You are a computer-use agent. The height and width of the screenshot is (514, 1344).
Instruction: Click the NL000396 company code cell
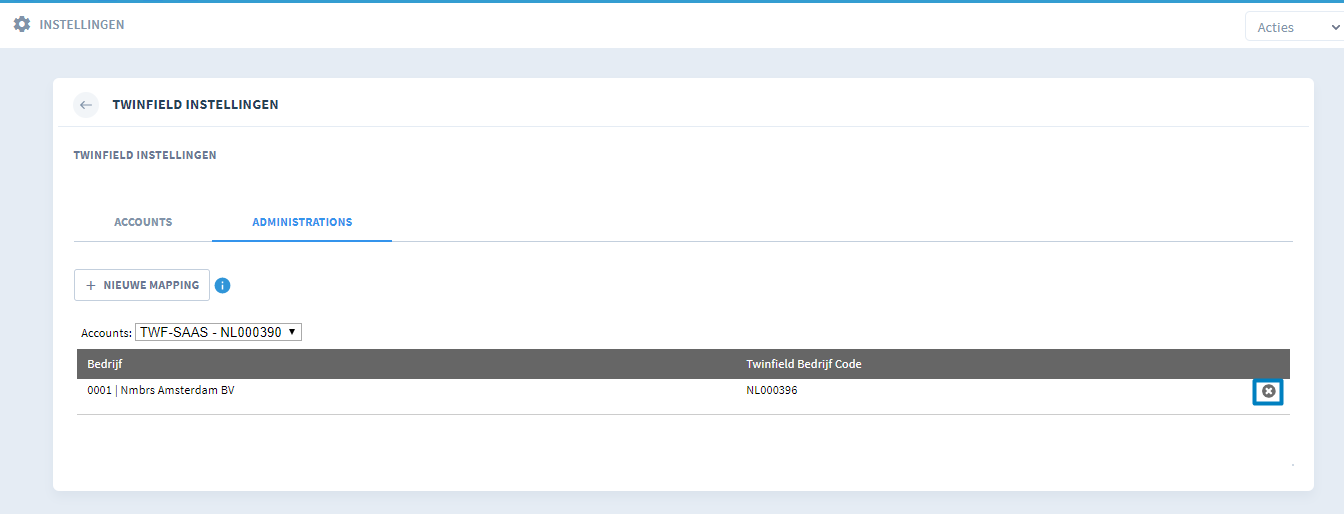[x=771, y=391]
